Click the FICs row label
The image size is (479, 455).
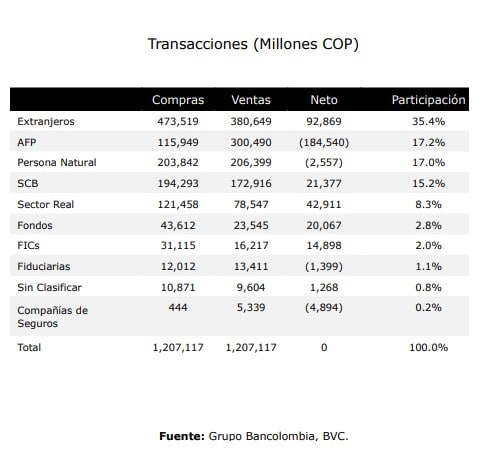(28, 246)
